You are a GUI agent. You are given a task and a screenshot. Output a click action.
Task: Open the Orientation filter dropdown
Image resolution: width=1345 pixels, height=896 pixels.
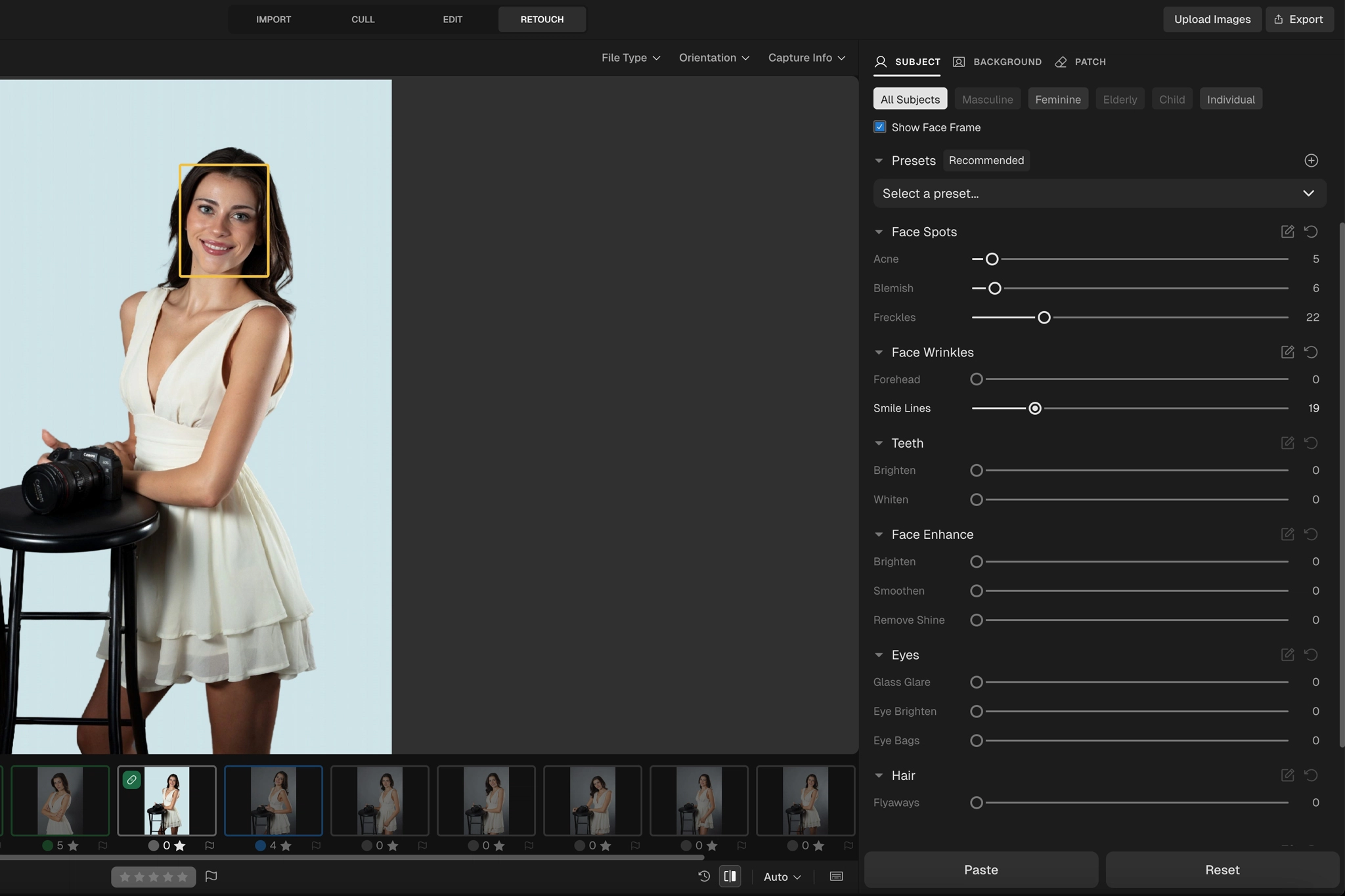point(714,58)
